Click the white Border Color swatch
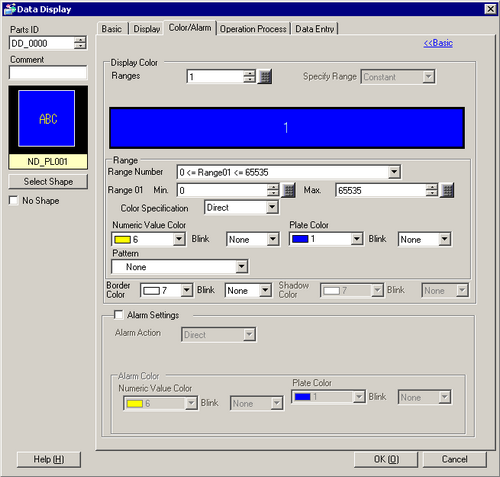The image size is (500, 477). [151, 291]
